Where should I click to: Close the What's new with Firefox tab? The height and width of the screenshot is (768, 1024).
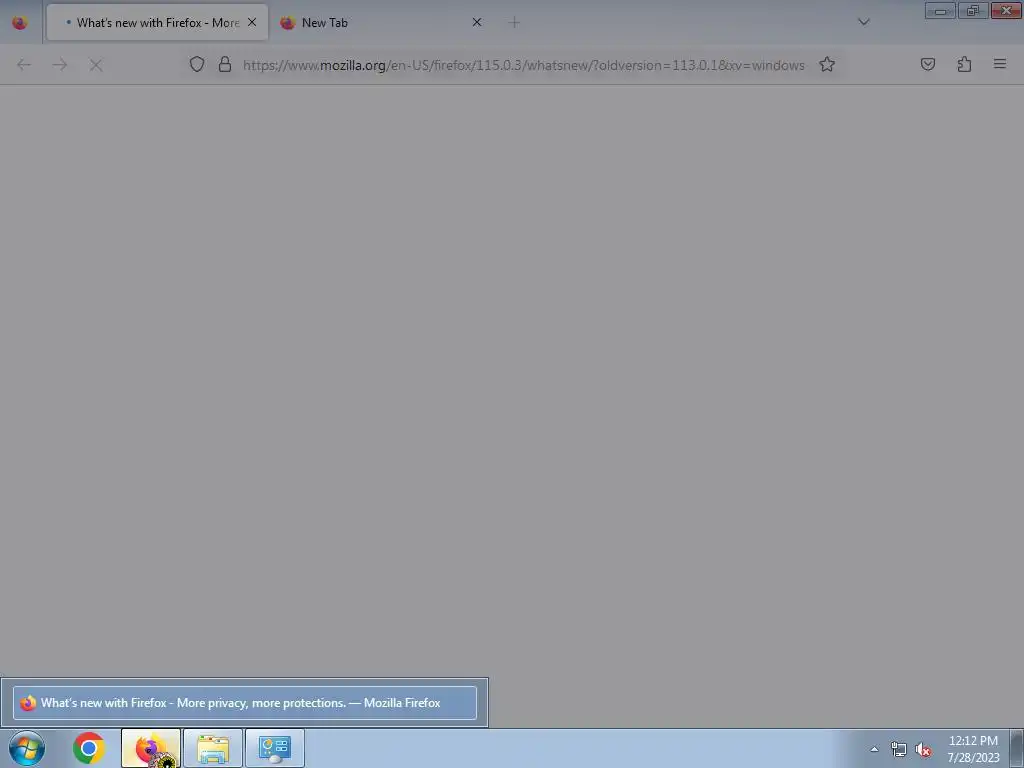[252, 22]
